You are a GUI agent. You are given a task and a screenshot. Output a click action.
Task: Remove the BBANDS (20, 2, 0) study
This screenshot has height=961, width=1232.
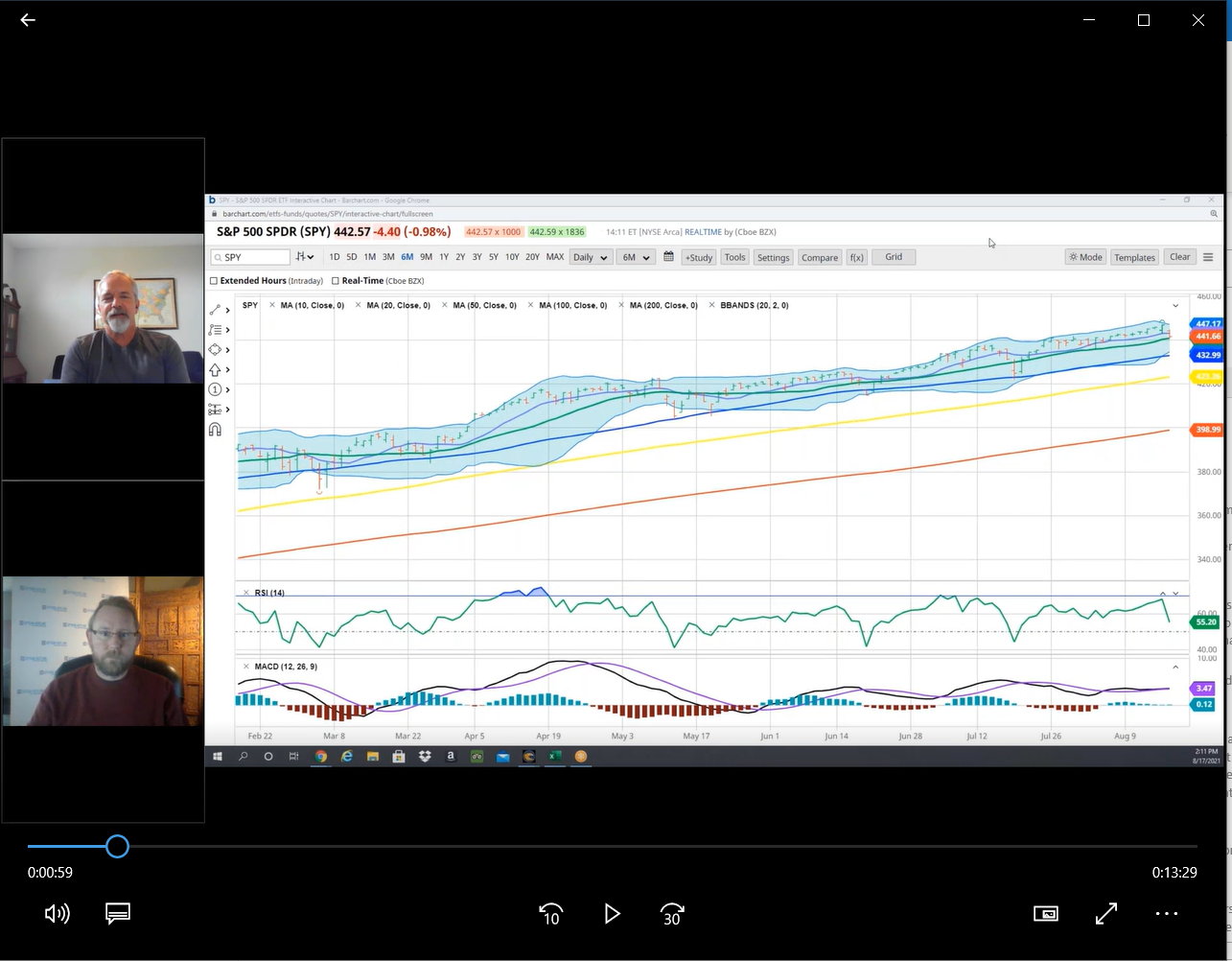point(711,305)
